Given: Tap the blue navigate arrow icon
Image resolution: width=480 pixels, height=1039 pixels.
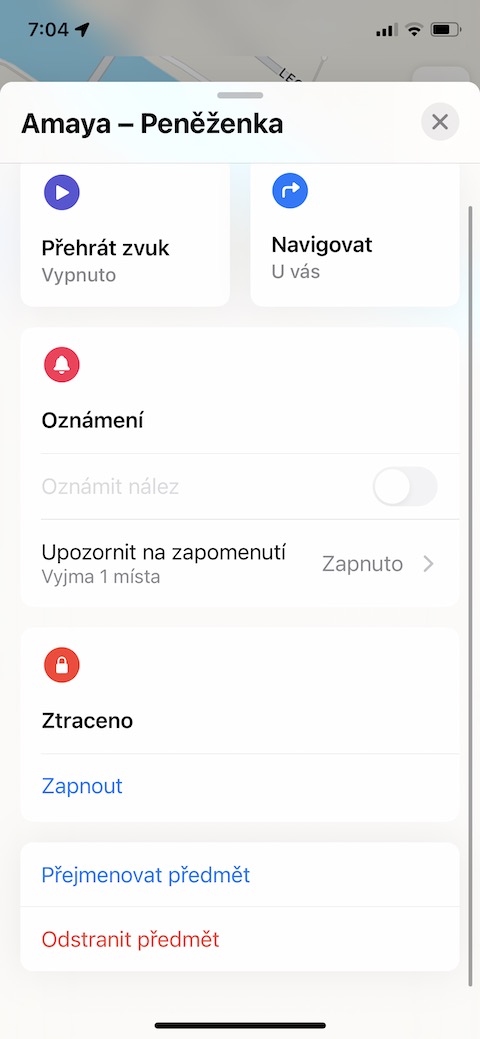Looking at the screenshot, I should (x=290, y=191).
